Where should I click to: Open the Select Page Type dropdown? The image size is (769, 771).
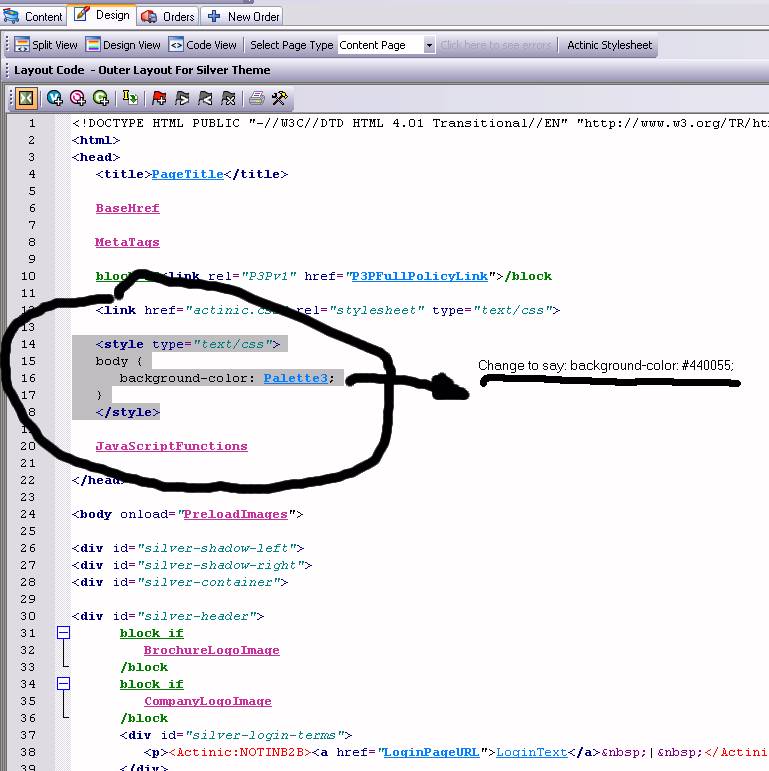pyautogui.click(x=429, y=45)
